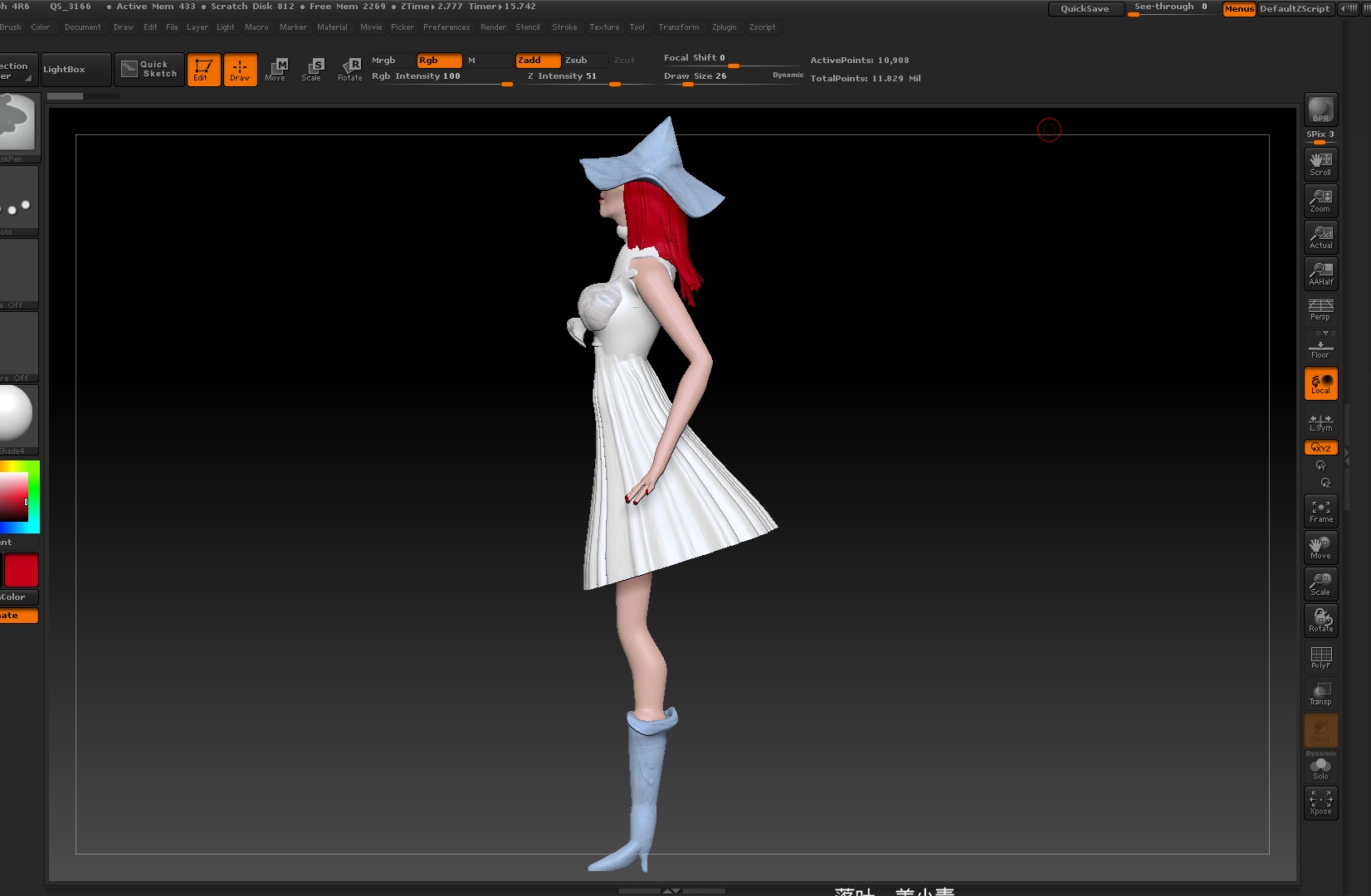The image size is (1371, 896).
Task: Click the Zoom canvas icon
Action: (1320, 200)
